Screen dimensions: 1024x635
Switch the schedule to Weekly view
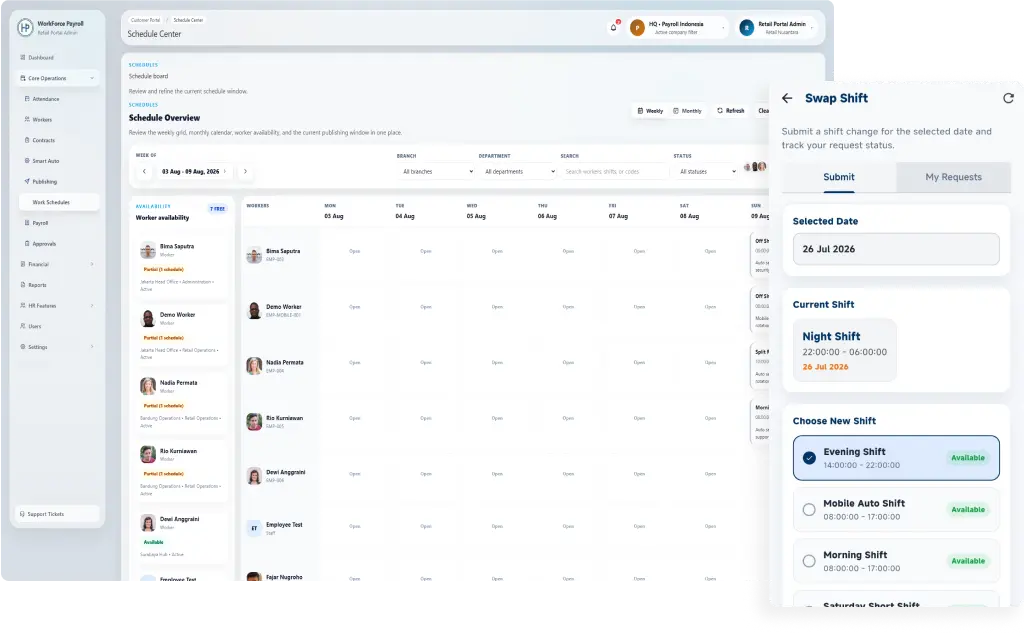(x=650, y=111)
